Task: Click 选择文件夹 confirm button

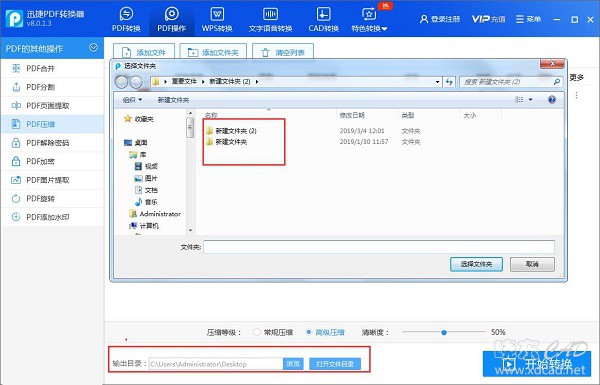Action: click(476, 264)
